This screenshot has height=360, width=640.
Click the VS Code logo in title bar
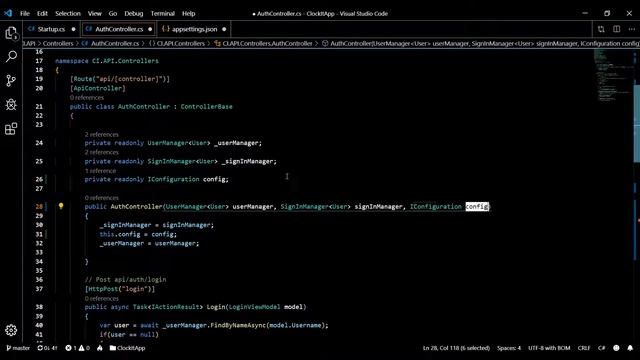[x=8, y=13]
